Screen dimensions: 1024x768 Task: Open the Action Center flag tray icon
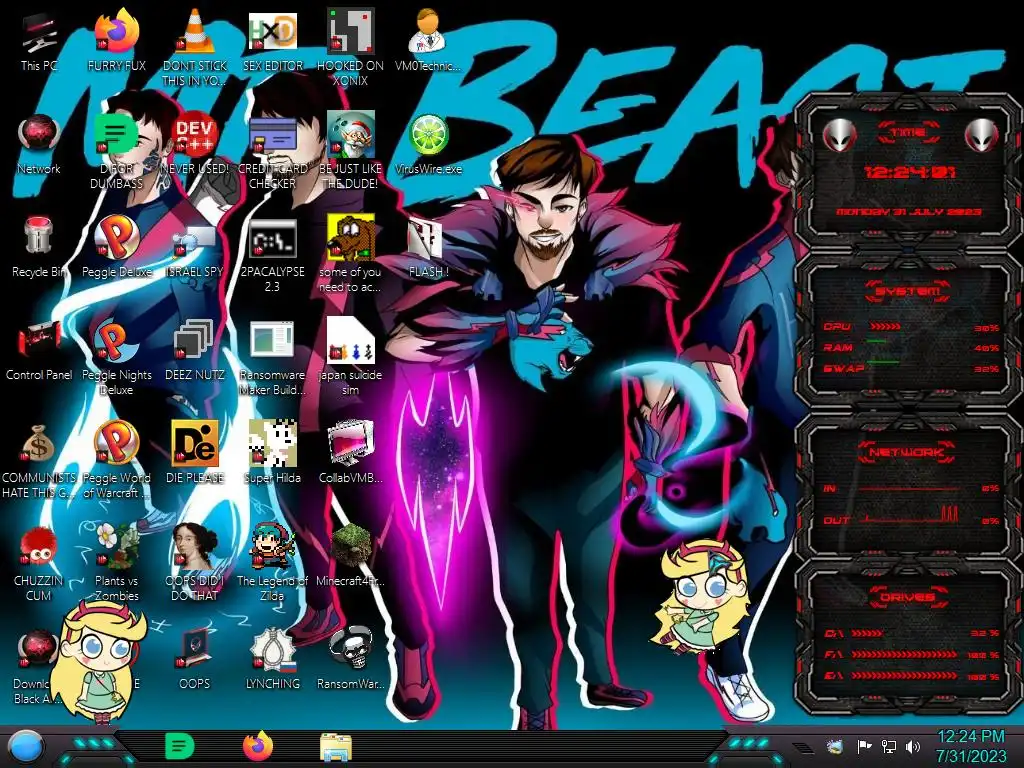coord(865,746)
